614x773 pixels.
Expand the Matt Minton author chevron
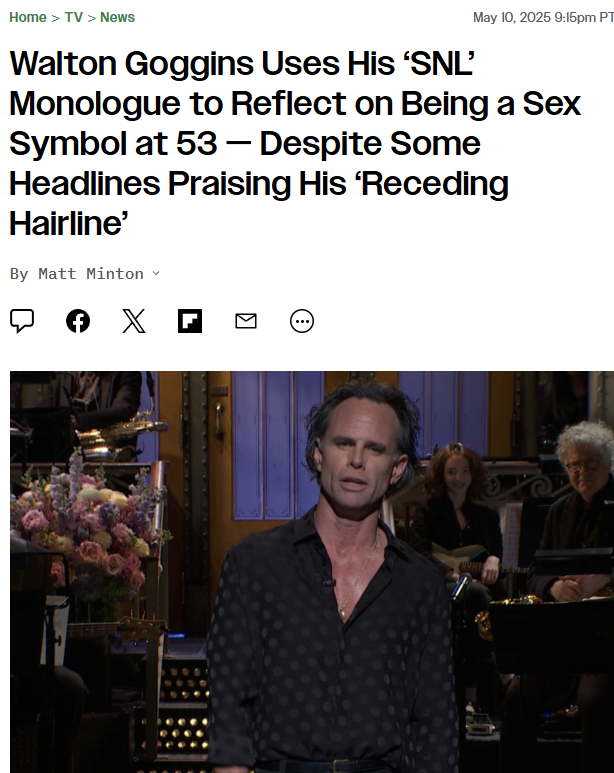(156, 273)
